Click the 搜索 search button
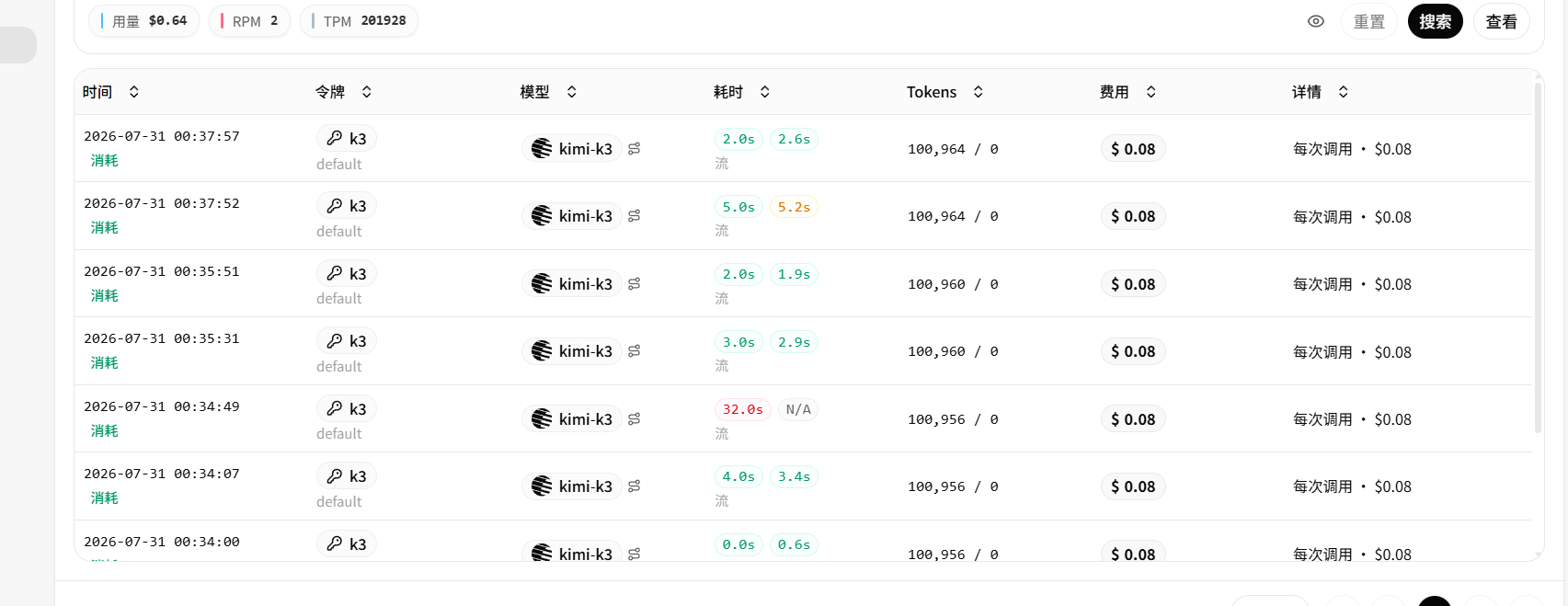This screenshot has width=1568, height=606. click(1435, 21)
